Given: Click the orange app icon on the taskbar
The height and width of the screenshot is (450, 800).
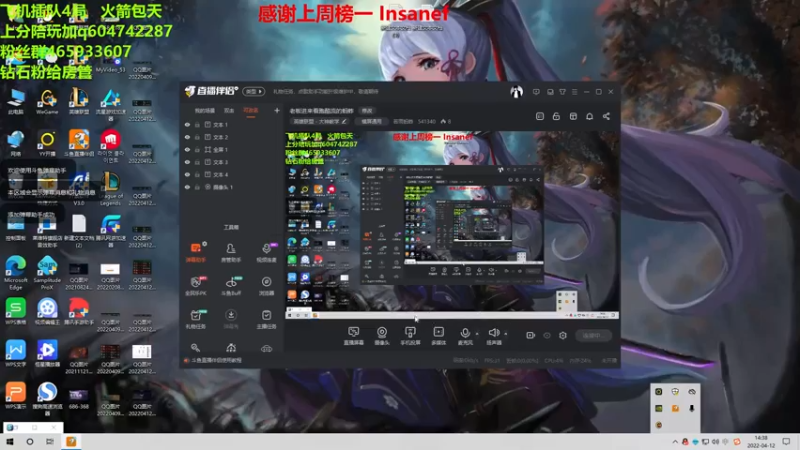Looking at the screenshot, I should point(71,442).
